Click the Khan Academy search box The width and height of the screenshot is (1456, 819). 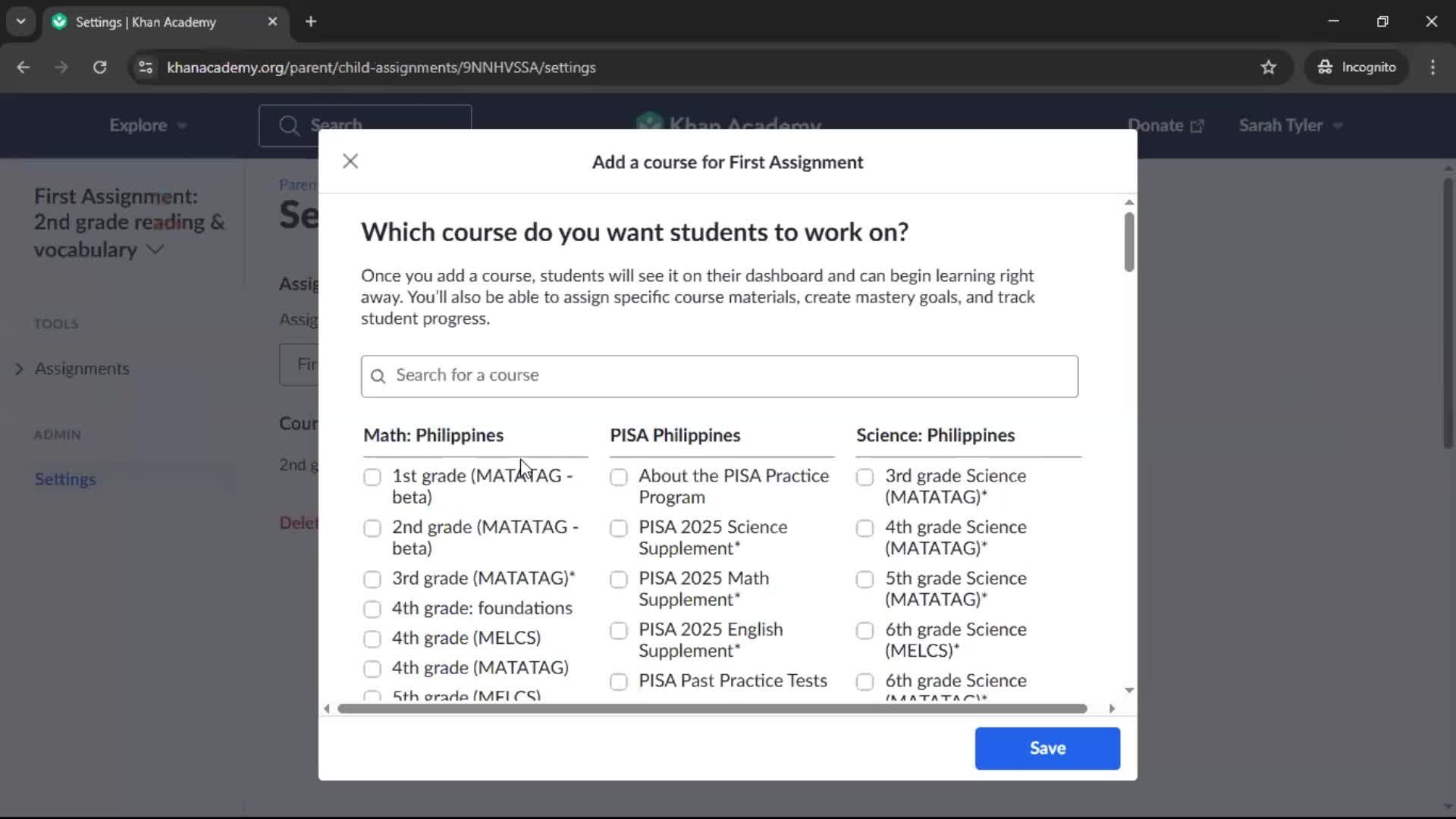(365, 125)
